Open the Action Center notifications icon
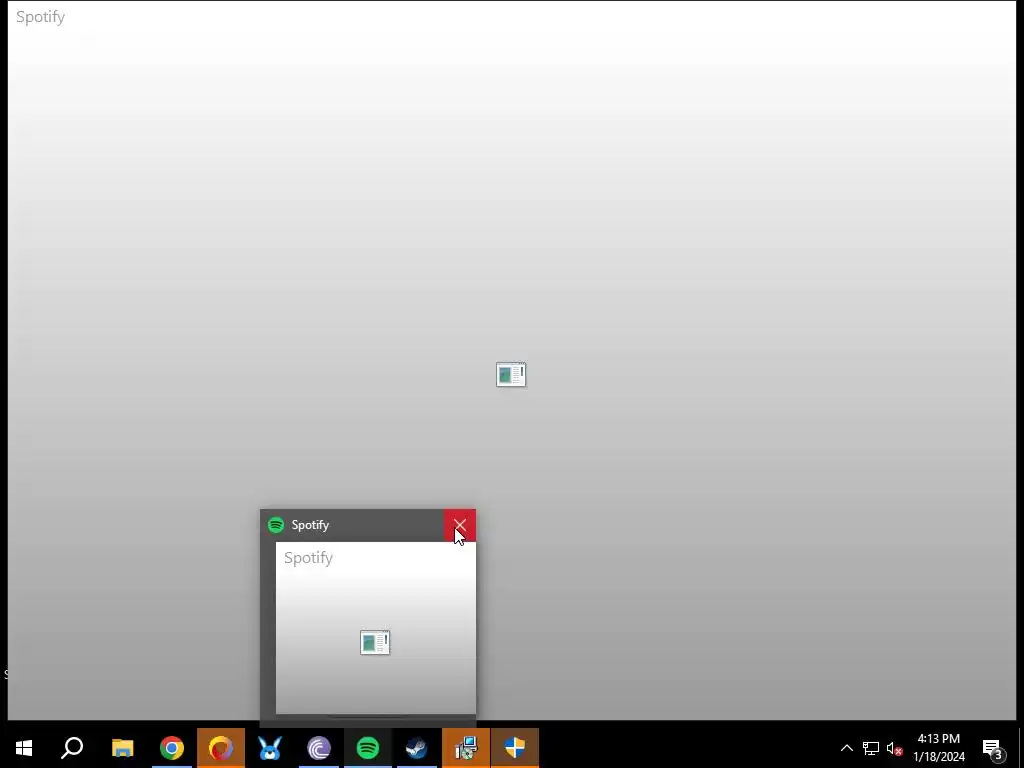The width and height of the screenshot is (1024, 768). [993, 748]
